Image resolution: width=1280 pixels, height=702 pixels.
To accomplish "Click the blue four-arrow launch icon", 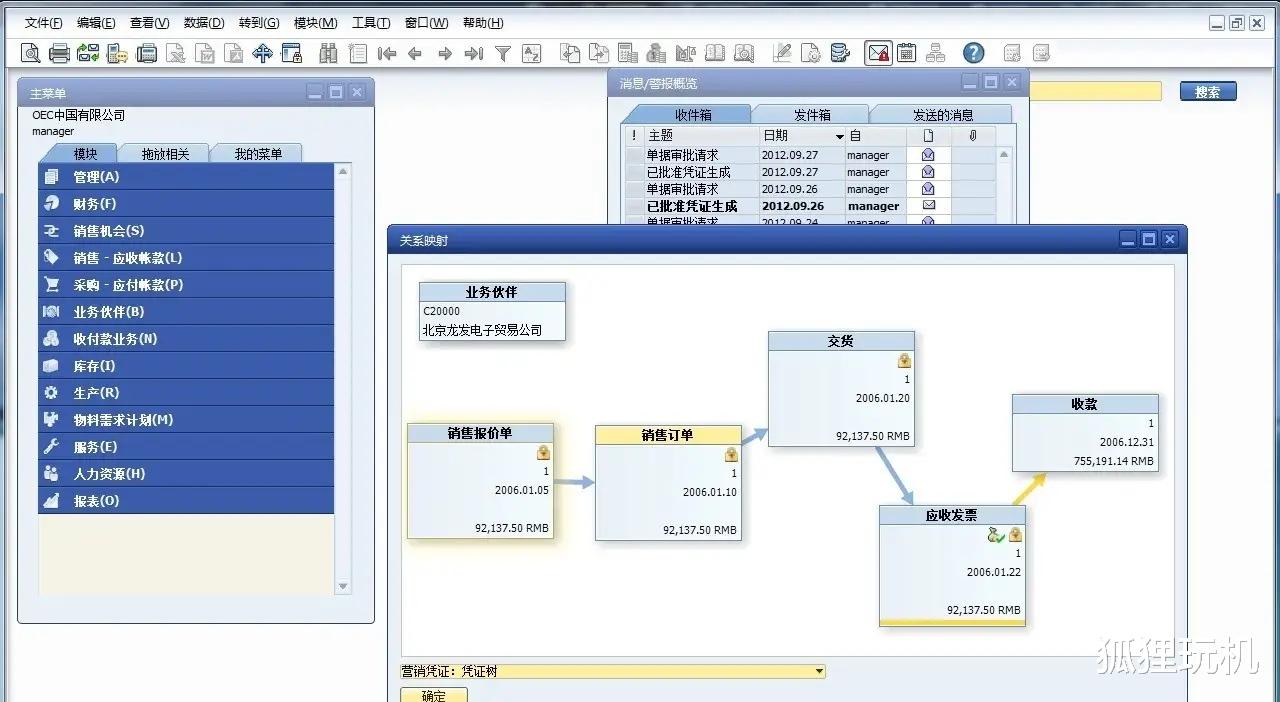I will click(x=263, y=53).
